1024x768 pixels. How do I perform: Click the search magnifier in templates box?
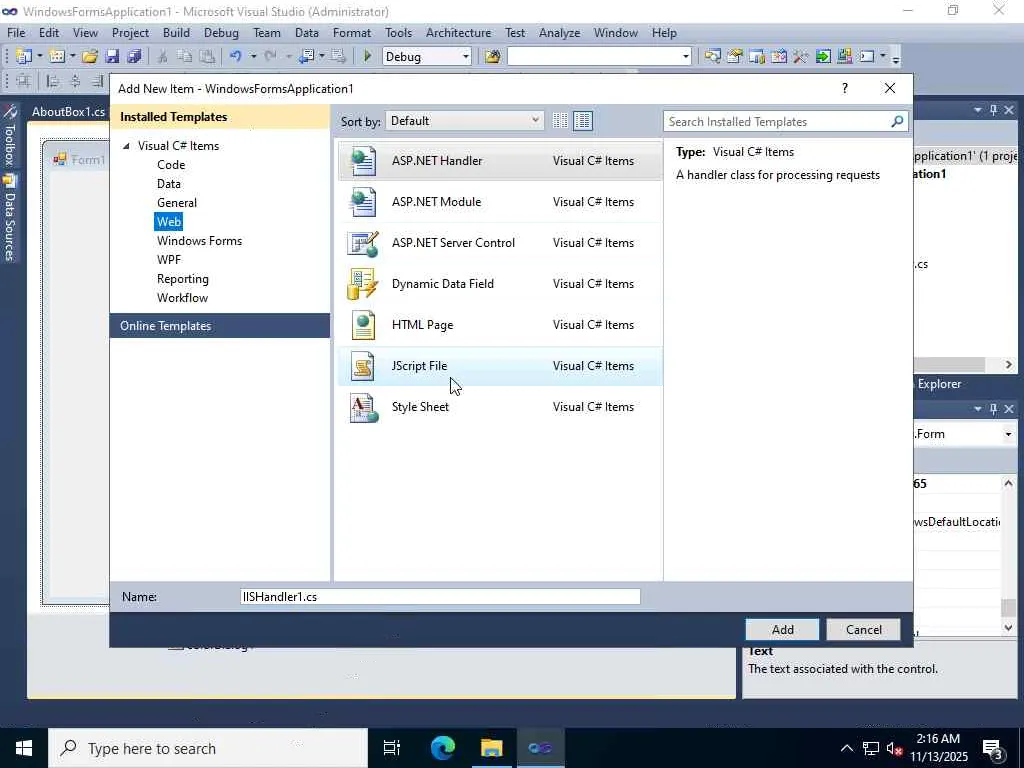tap(897, 121)
